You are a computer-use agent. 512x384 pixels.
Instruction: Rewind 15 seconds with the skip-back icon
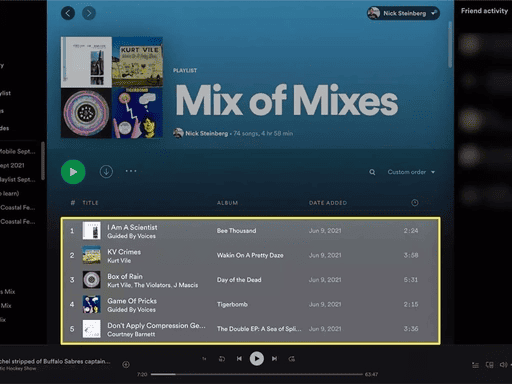(x=222, y=359)
